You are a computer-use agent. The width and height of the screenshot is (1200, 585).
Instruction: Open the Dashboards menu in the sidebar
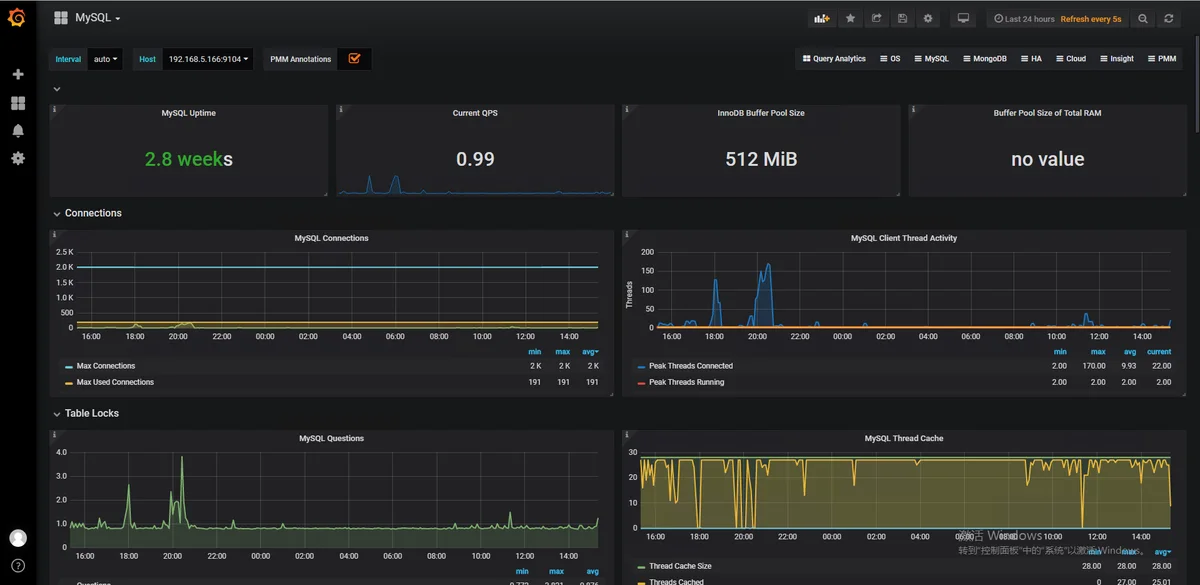(x=17, y=103)
